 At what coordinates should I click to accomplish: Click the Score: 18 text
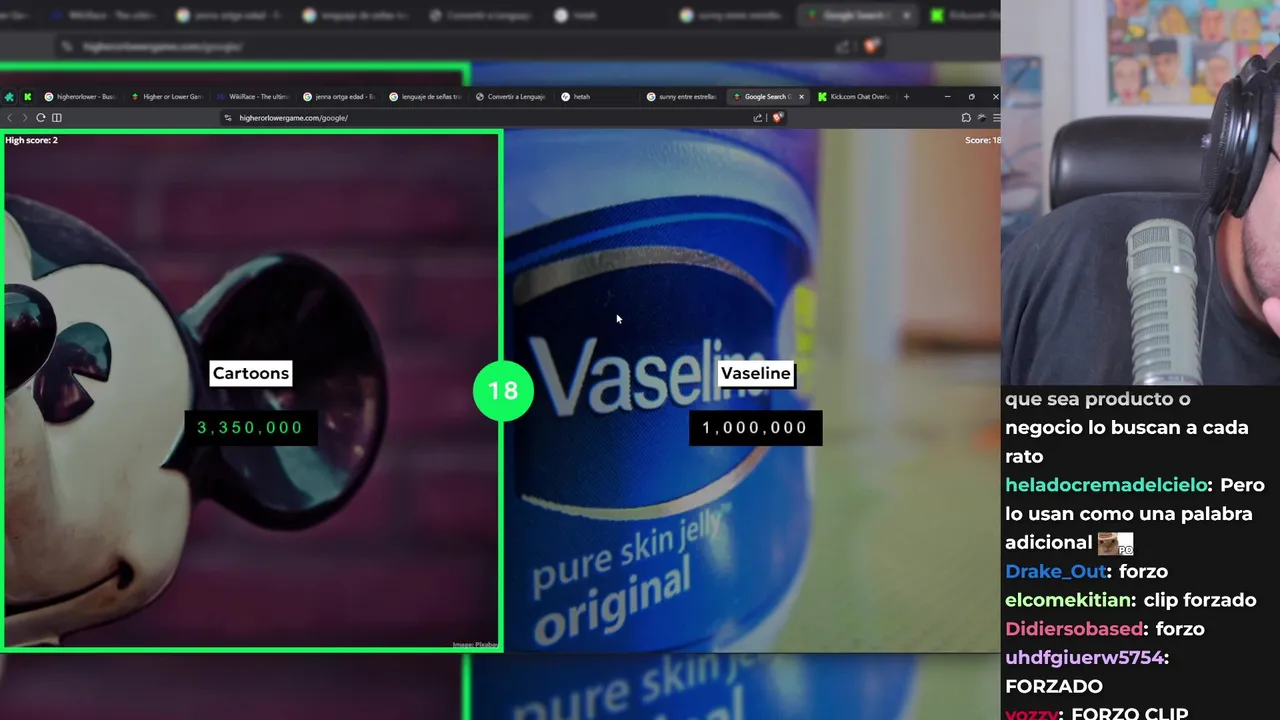[x=982, y=141]
